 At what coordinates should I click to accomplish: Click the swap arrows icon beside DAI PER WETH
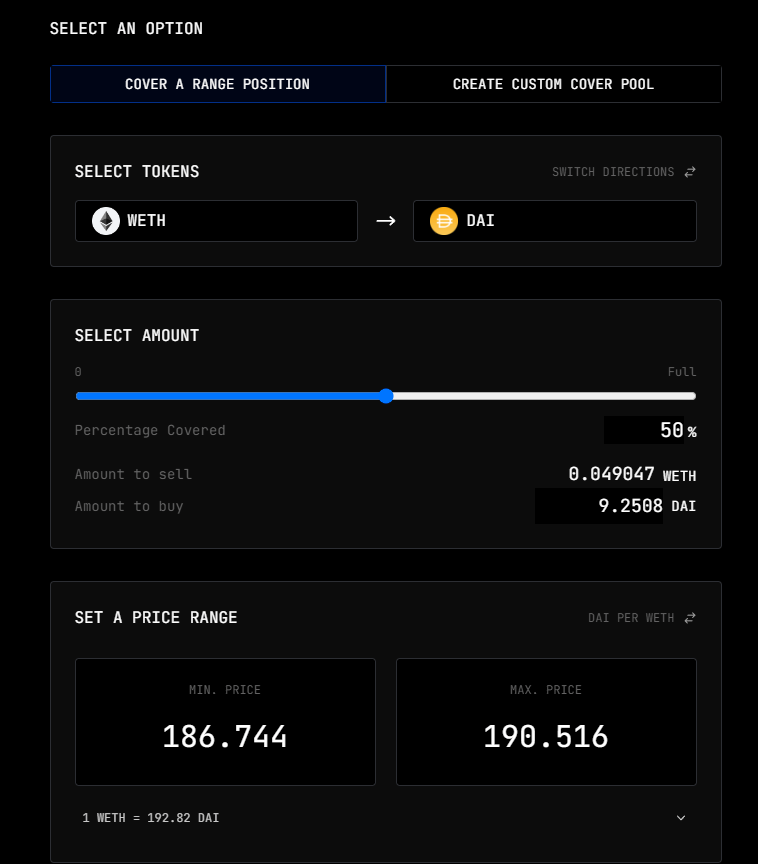pyautogui.click(x=690, y=618)
